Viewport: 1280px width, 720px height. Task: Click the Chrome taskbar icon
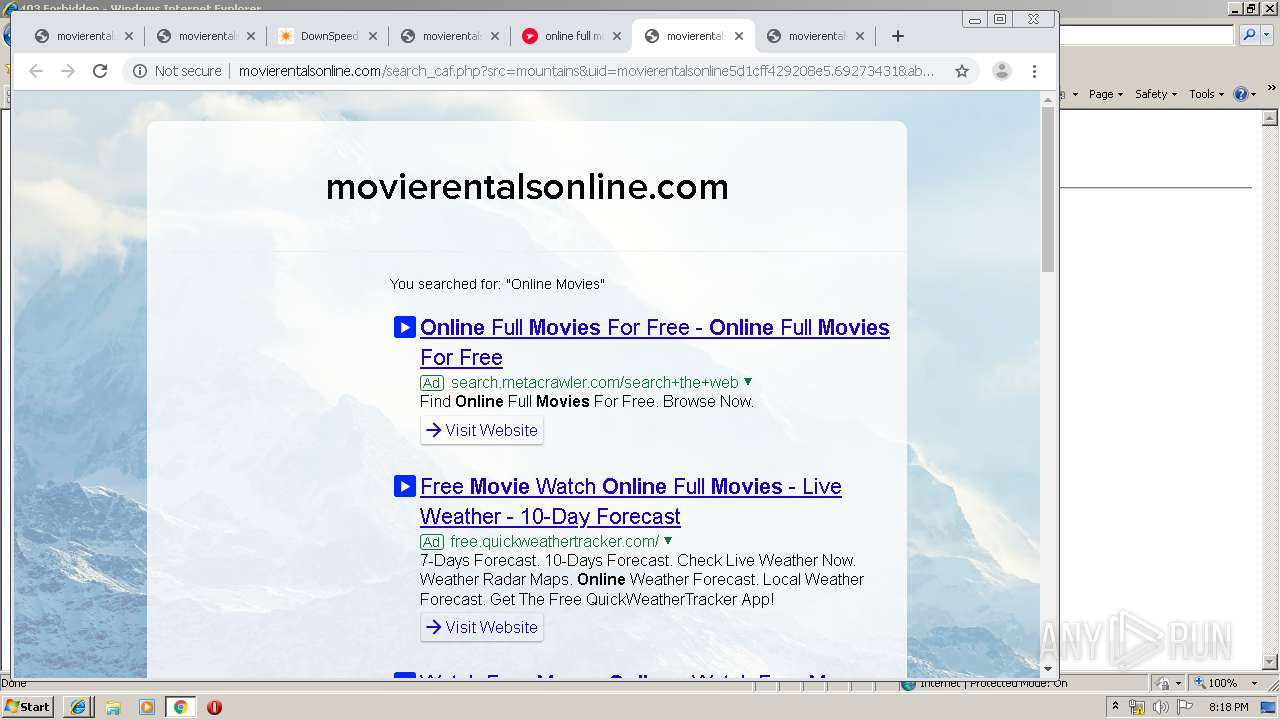tap(180, 707)
